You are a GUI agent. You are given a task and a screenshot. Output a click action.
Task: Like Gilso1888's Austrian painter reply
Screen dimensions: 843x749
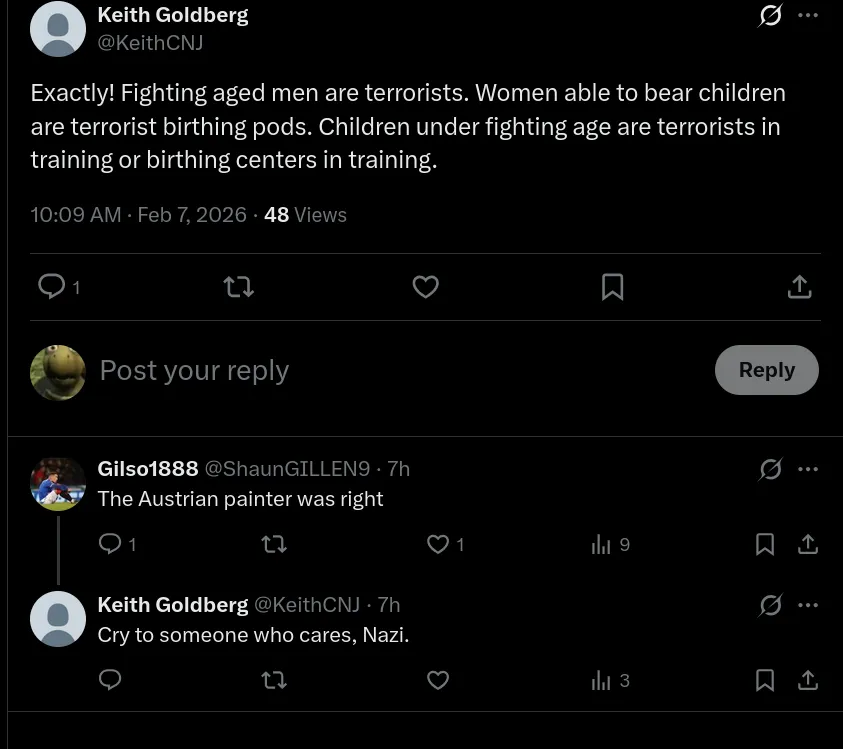445,544
